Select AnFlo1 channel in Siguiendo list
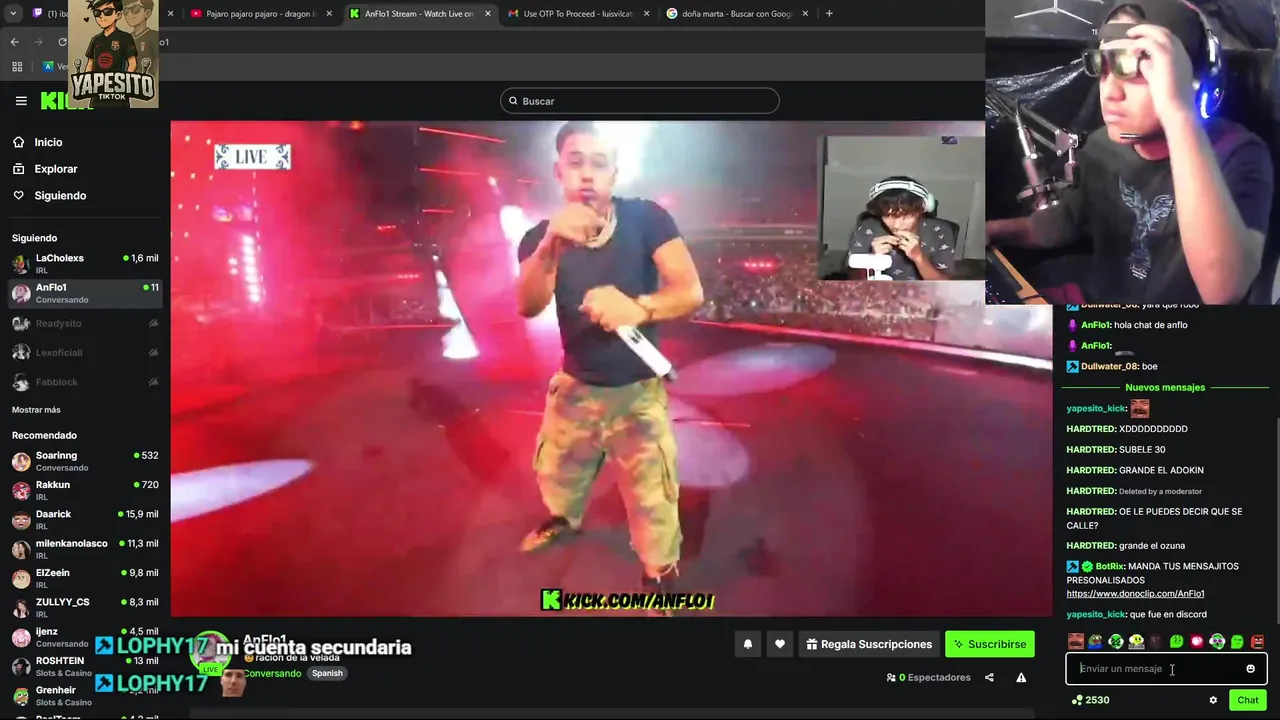1280x720 pixels. coord(84,293)
